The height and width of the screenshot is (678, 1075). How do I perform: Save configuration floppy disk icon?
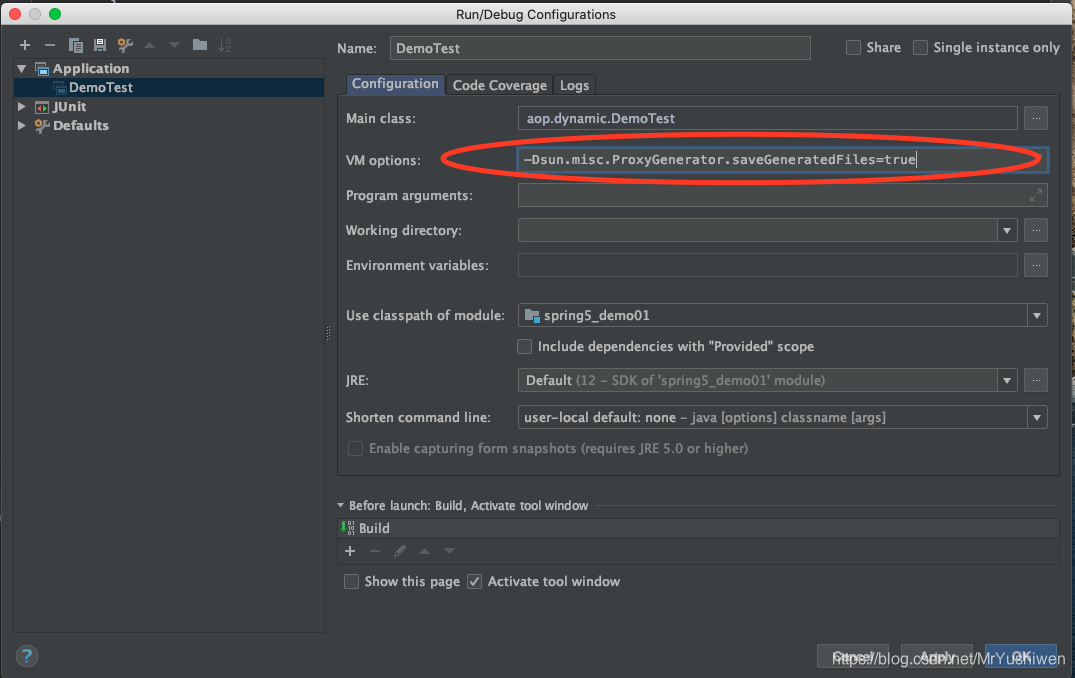[100, 45]
